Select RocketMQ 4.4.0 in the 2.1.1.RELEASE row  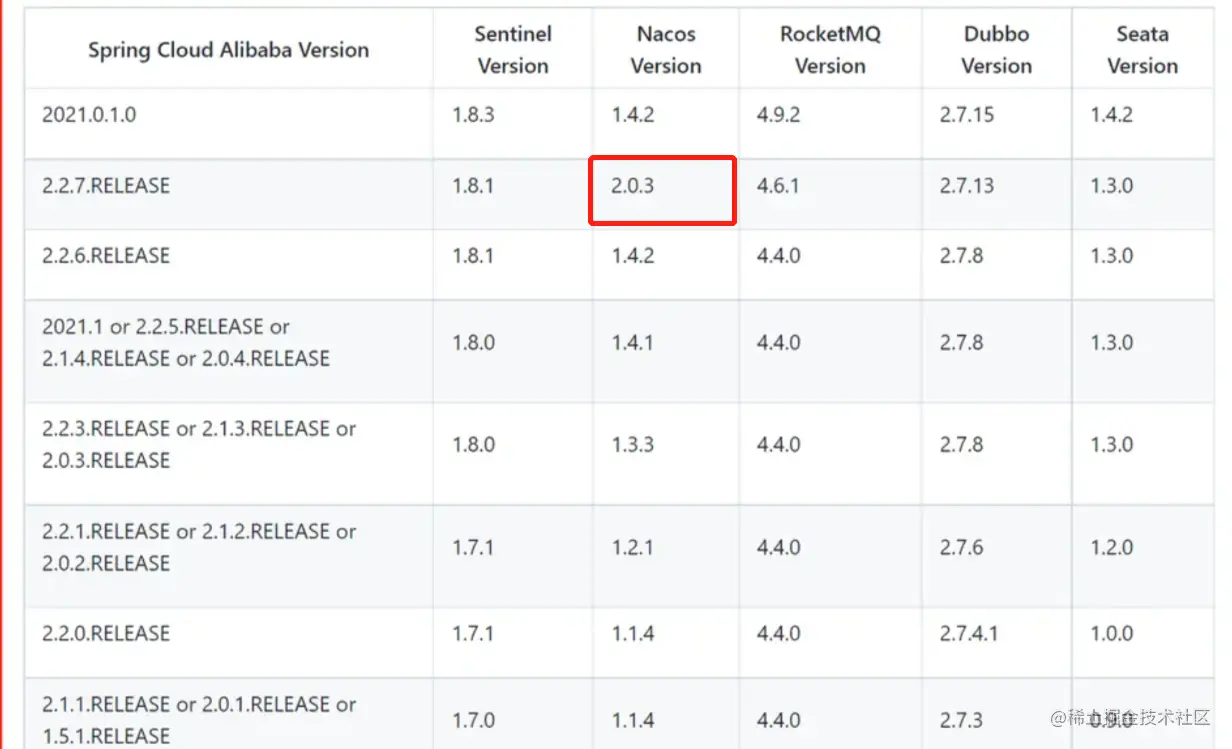[x=830, y=714]
